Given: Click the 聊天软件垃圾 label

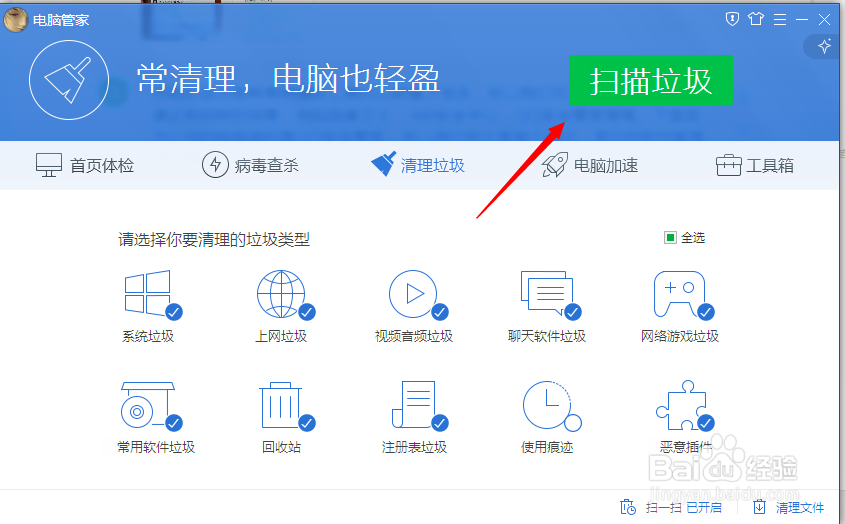Looking at the screenshot, I should pos(546,336).
